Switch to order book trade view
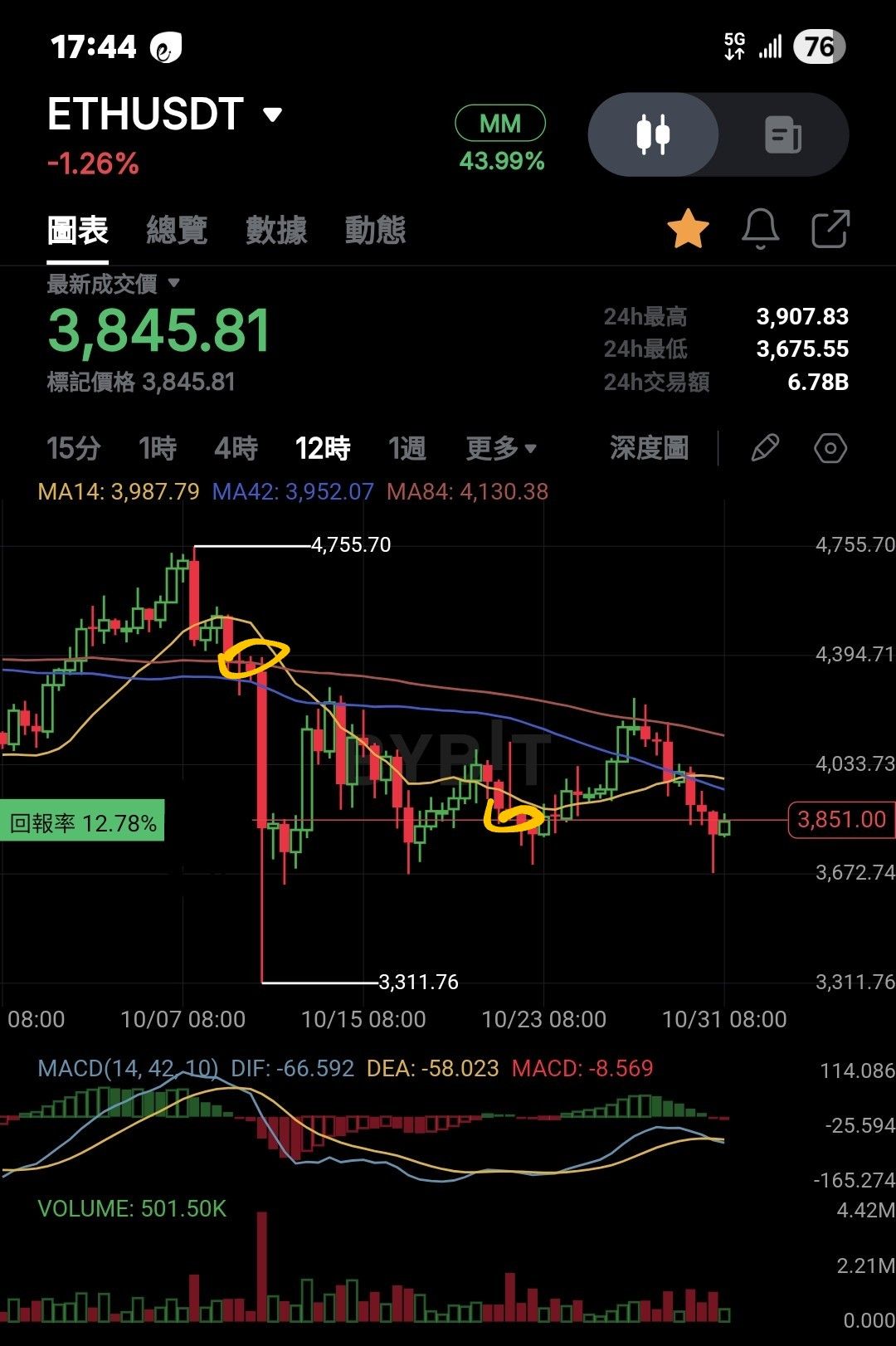 point(783,134)
